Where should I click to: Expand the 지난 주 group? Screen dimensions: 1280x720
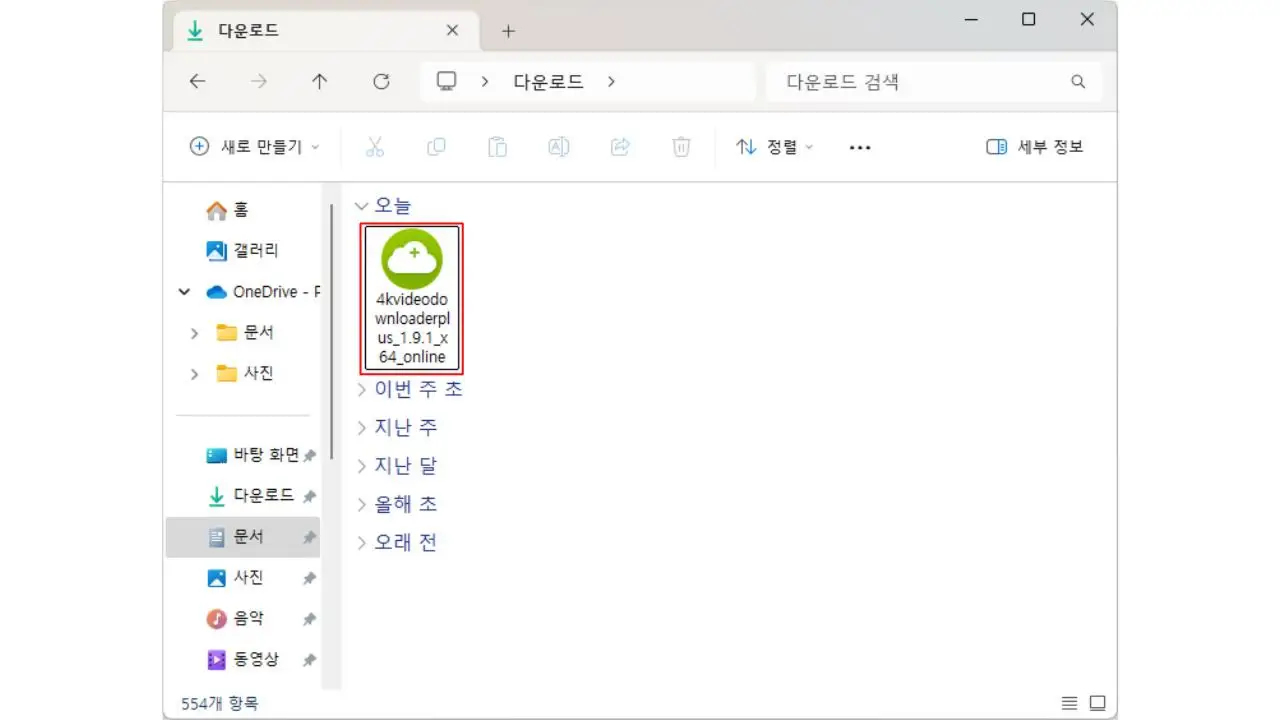tap(362, 428)
